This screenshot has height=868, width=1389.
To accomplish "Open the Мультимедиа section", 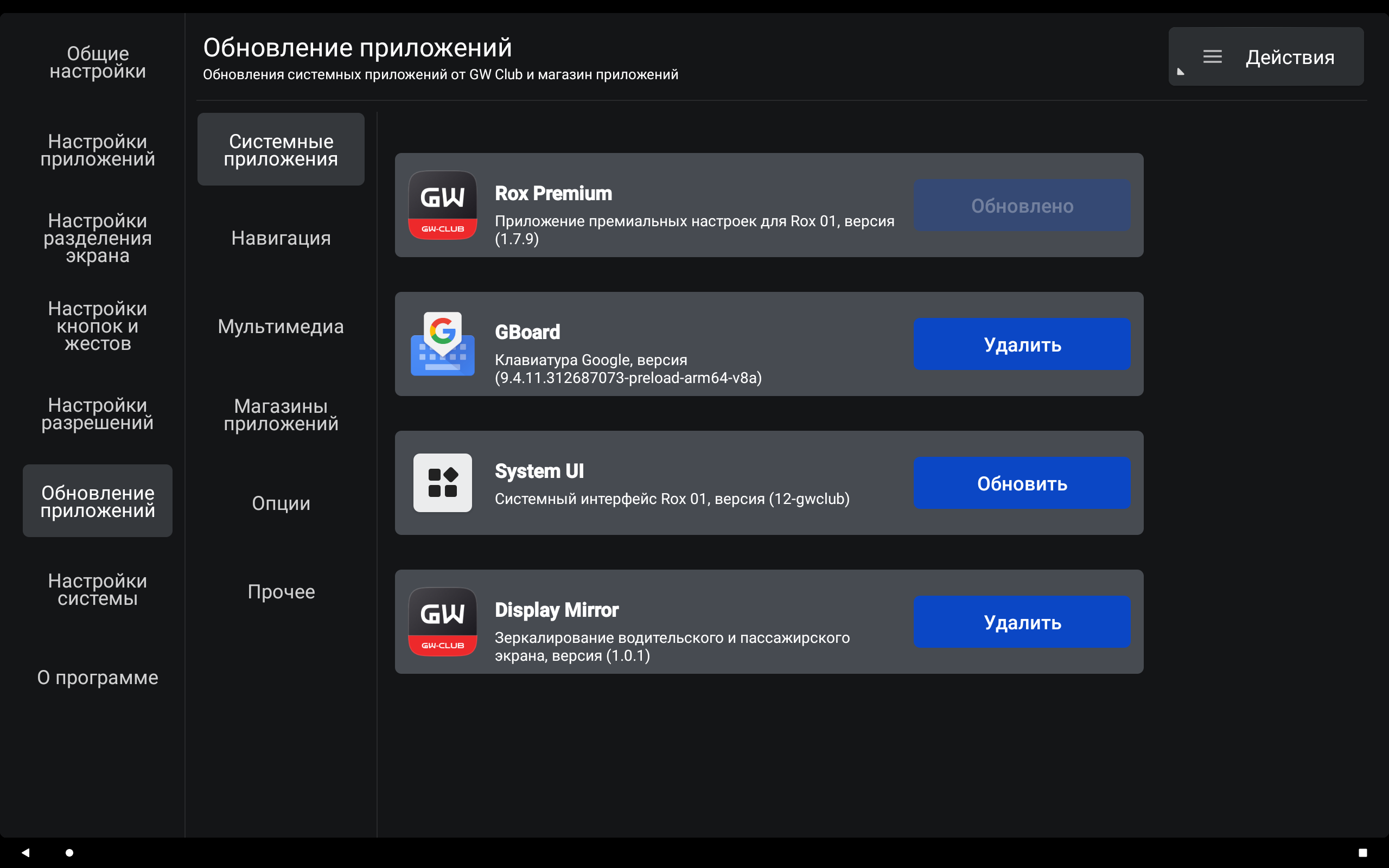I will click(x=281, y=326).
